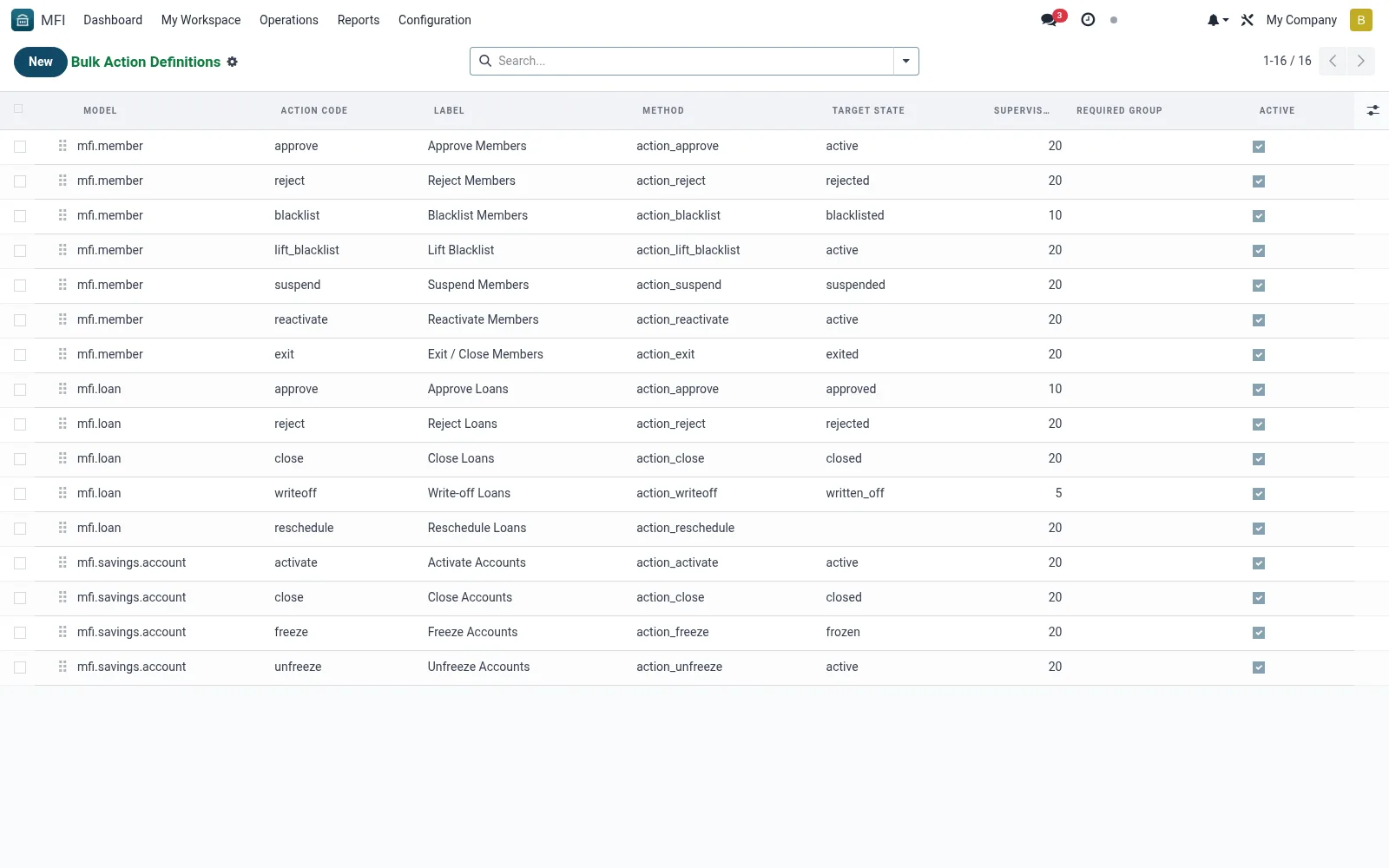Sort by Supervis… column header

click(x=1021, y=110)
